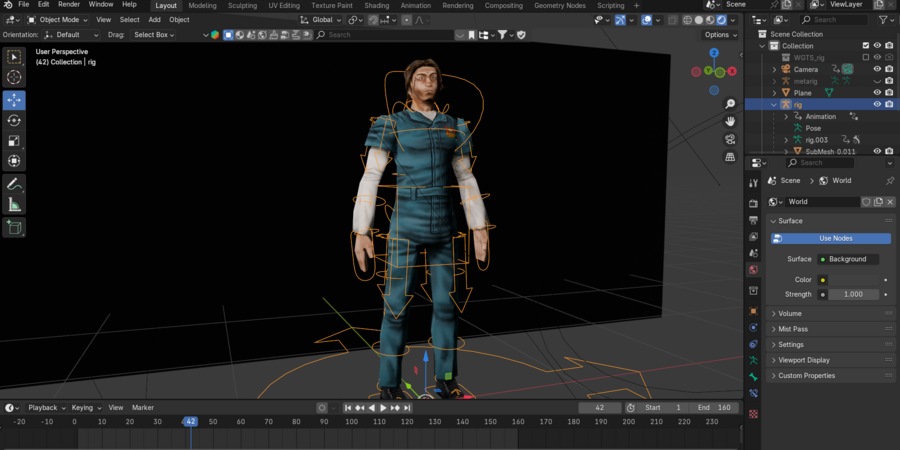Click the World Color swatch
This screenshot has height=450, width=900.
tap(852, 280)
